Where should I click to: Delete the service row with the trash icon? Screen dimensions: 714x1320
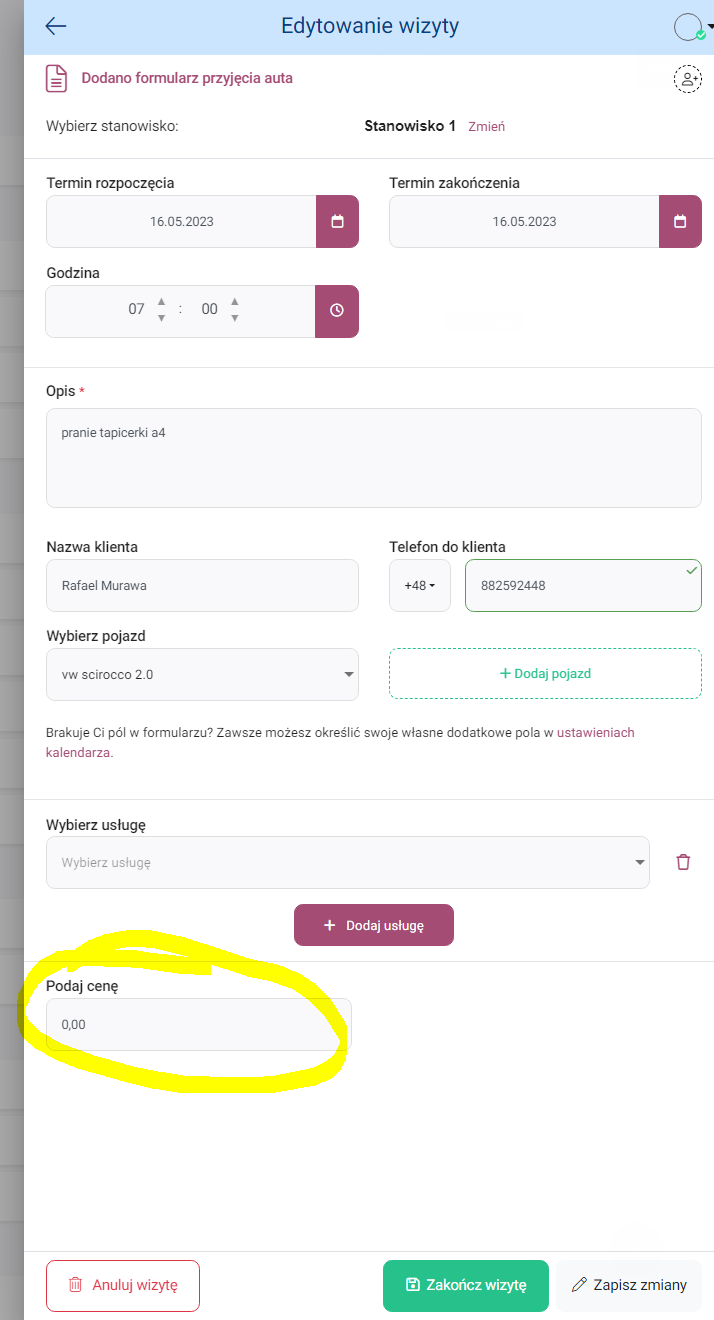pyautogui.click(x=683, y=862)
